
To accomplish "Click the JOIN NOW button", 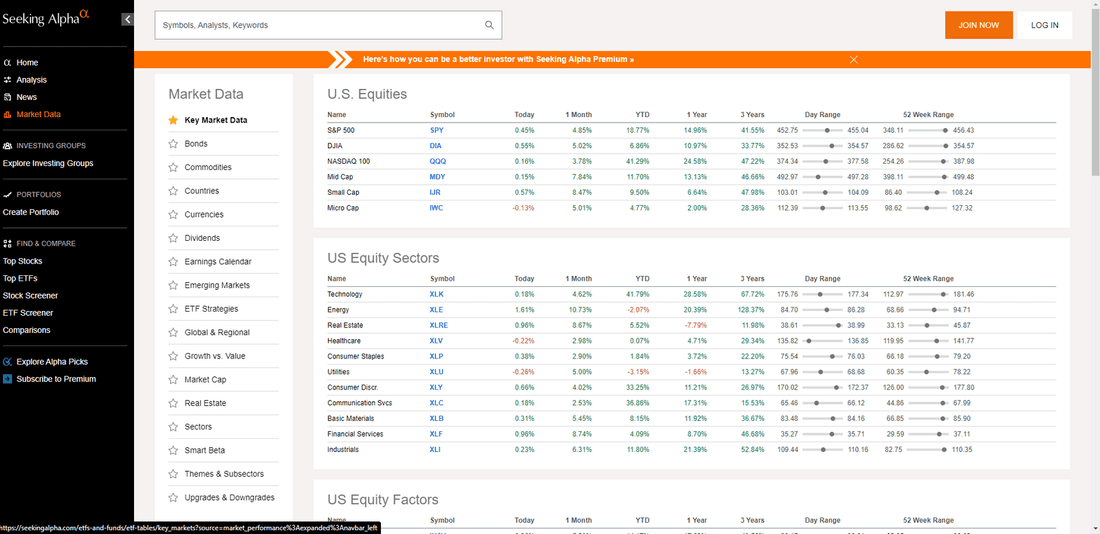I will point(979,25).
